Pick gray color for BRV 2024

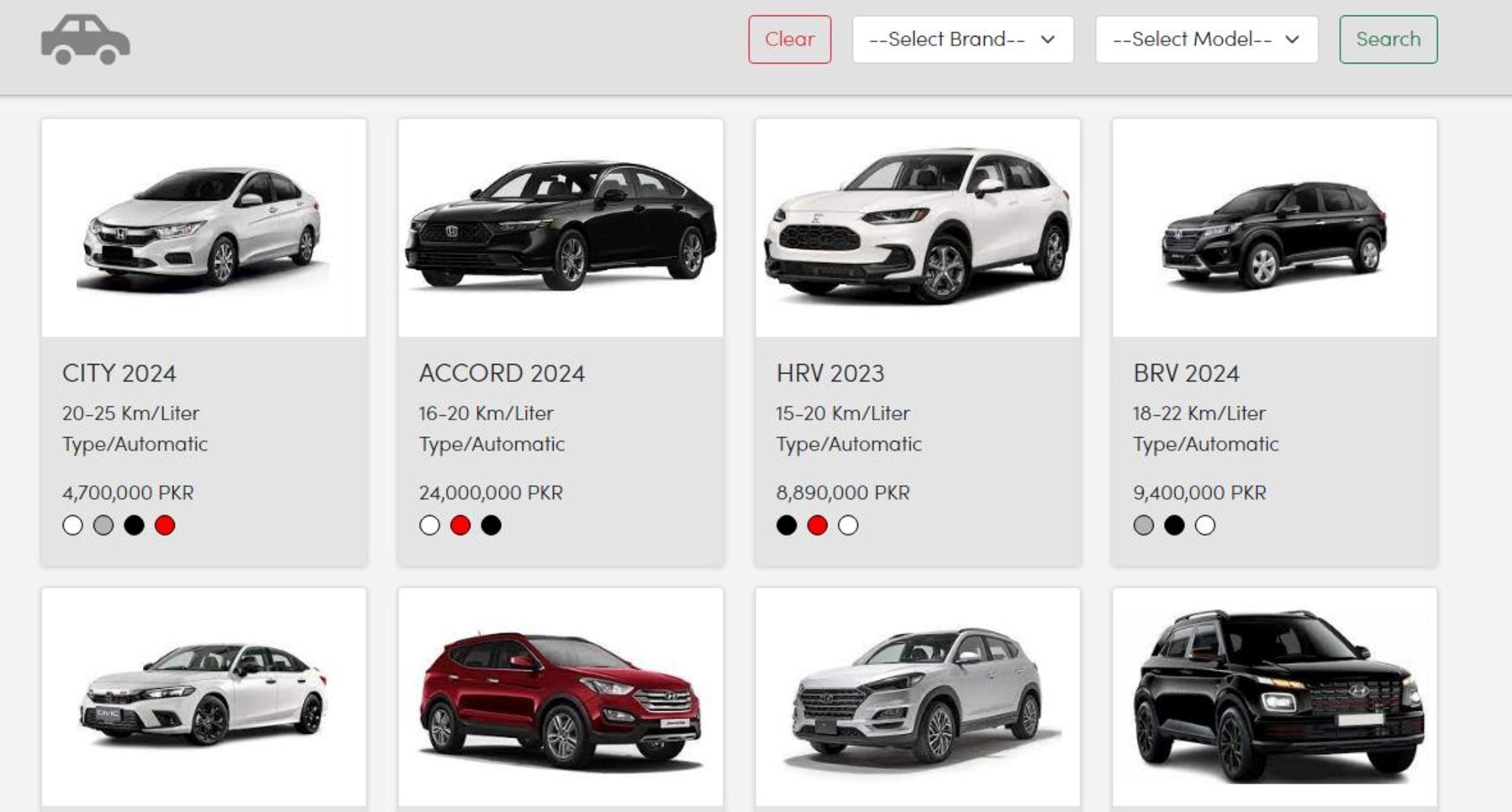tap(1144, 525)
